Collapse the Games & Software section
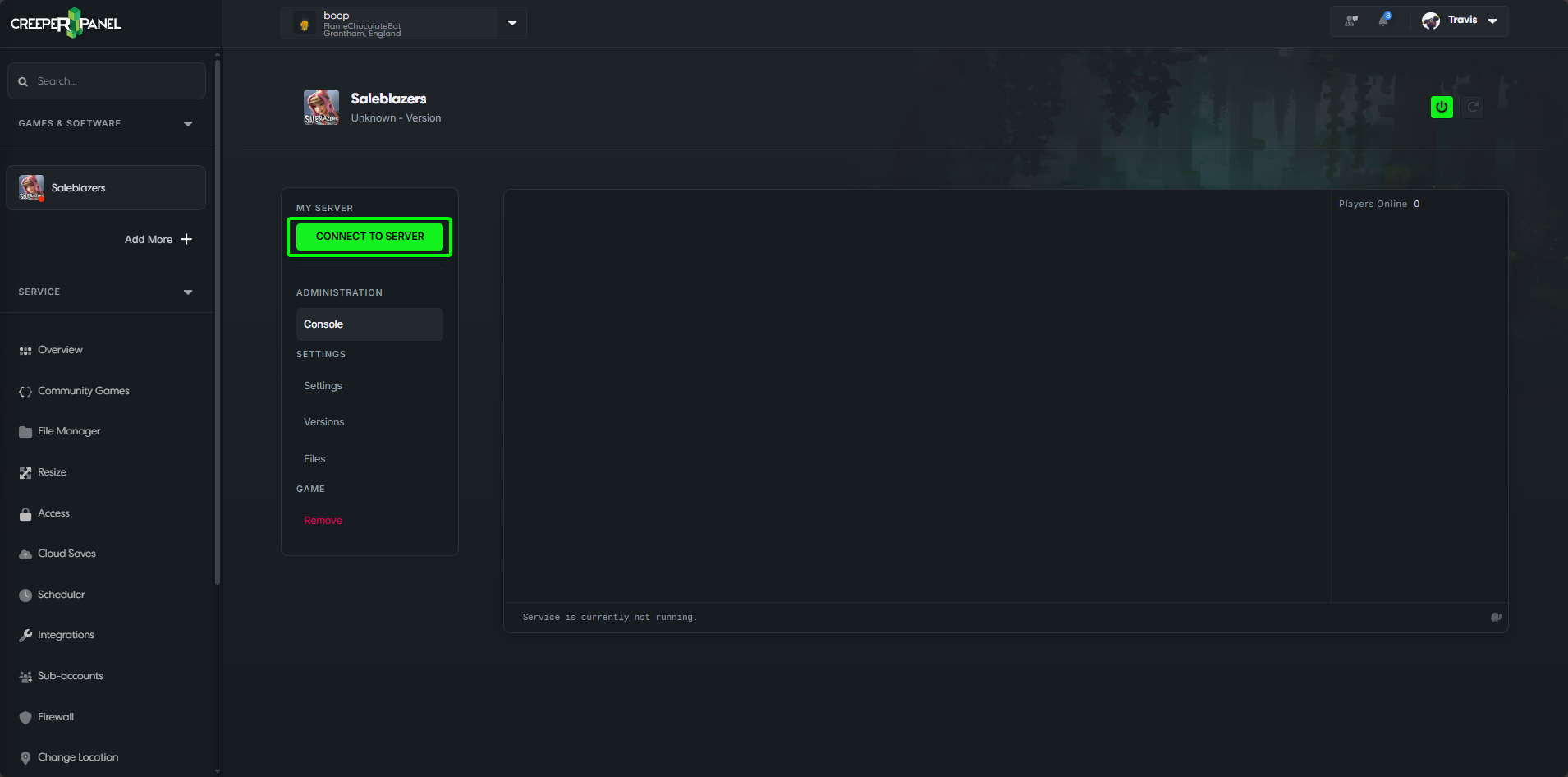 click(188, 124)
